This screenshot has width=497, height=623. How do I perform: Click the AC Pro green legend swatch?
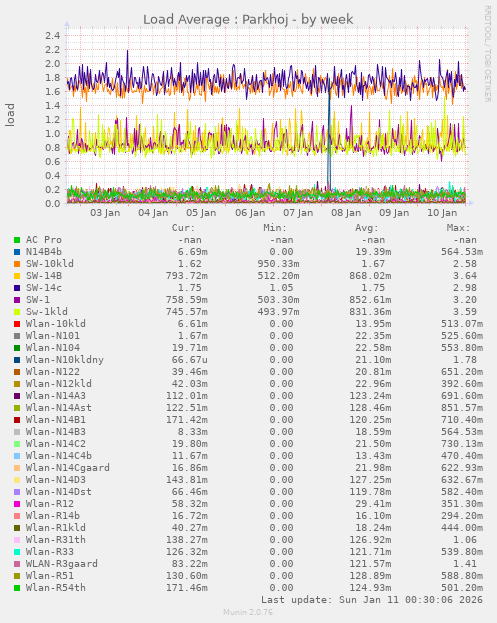click(17, 240)
